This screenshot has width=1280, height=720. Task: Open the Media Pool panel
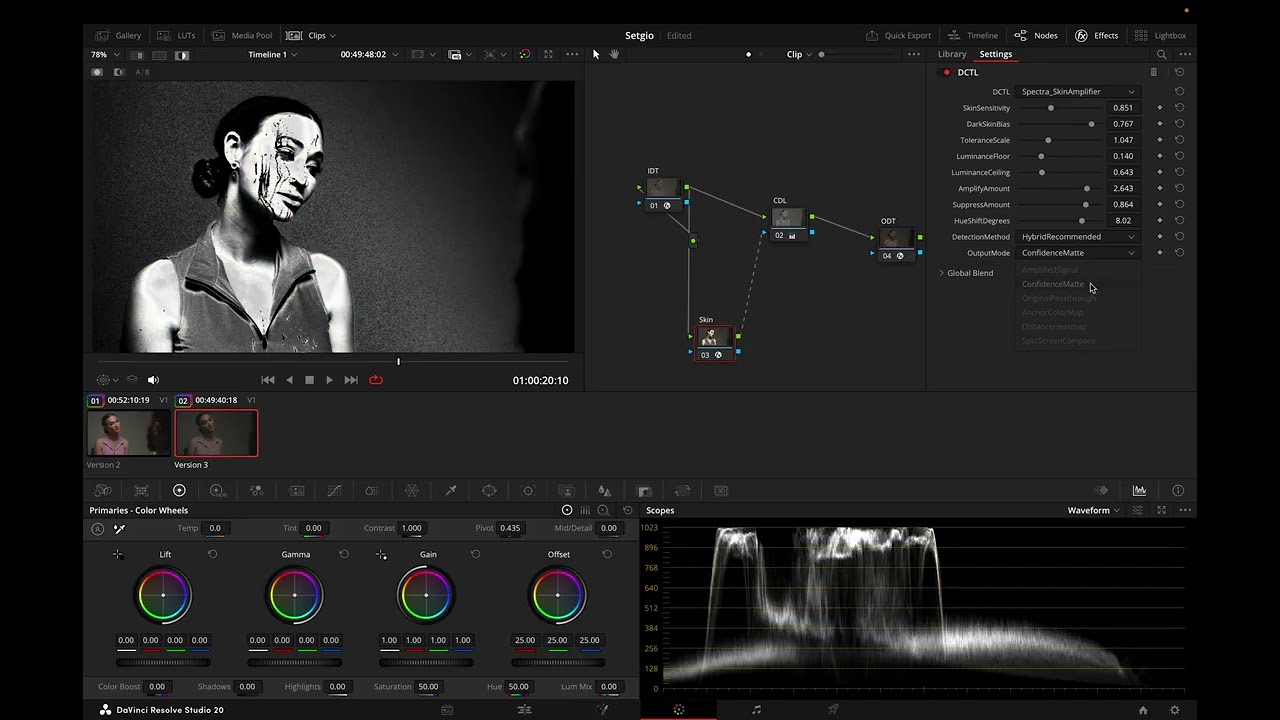pos(241,35)
